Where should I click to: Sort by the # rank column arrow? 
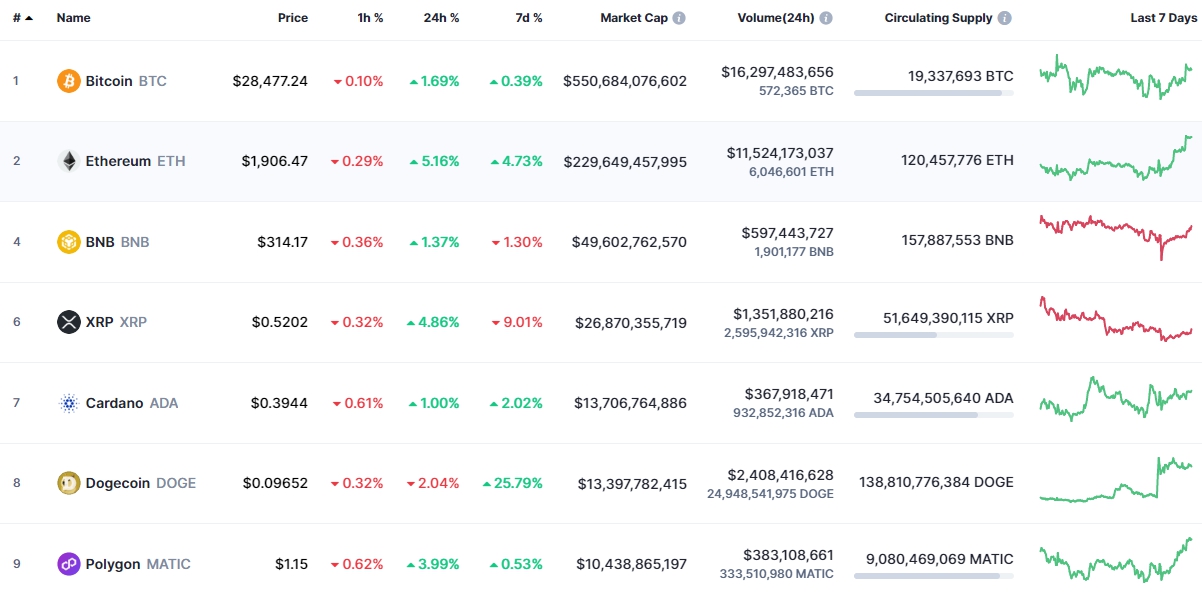tap(29, 18)
